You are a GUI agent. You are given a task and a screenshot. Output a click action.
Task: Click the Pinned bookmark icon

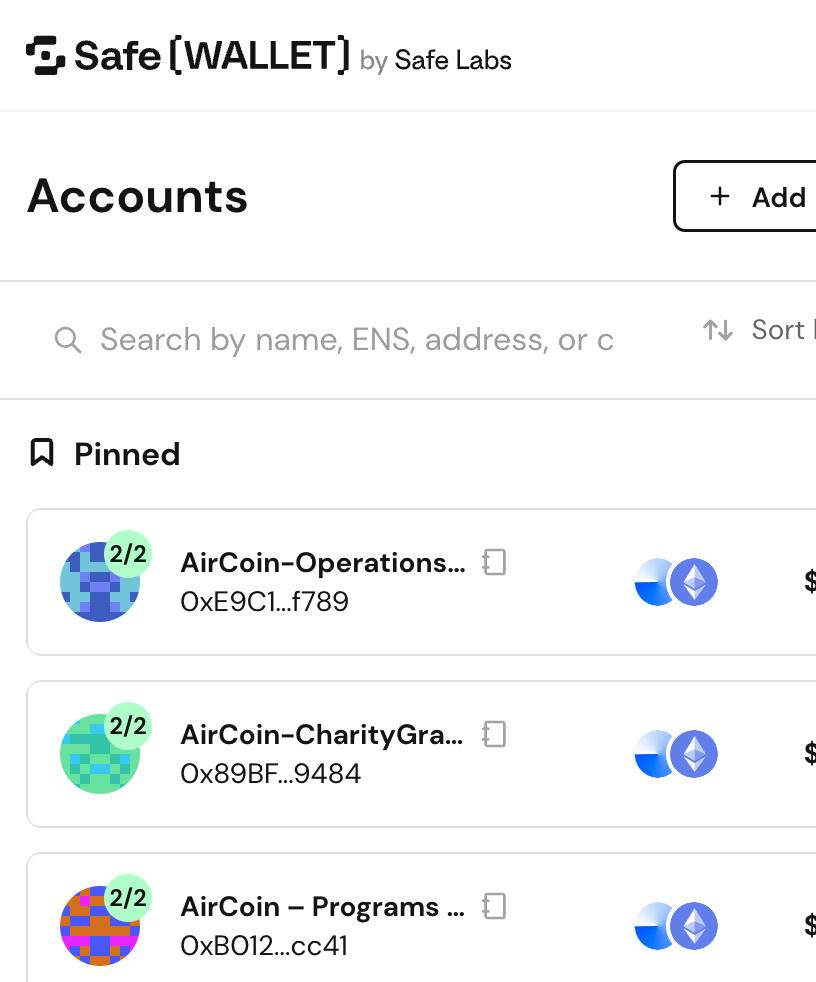[41, 453]
